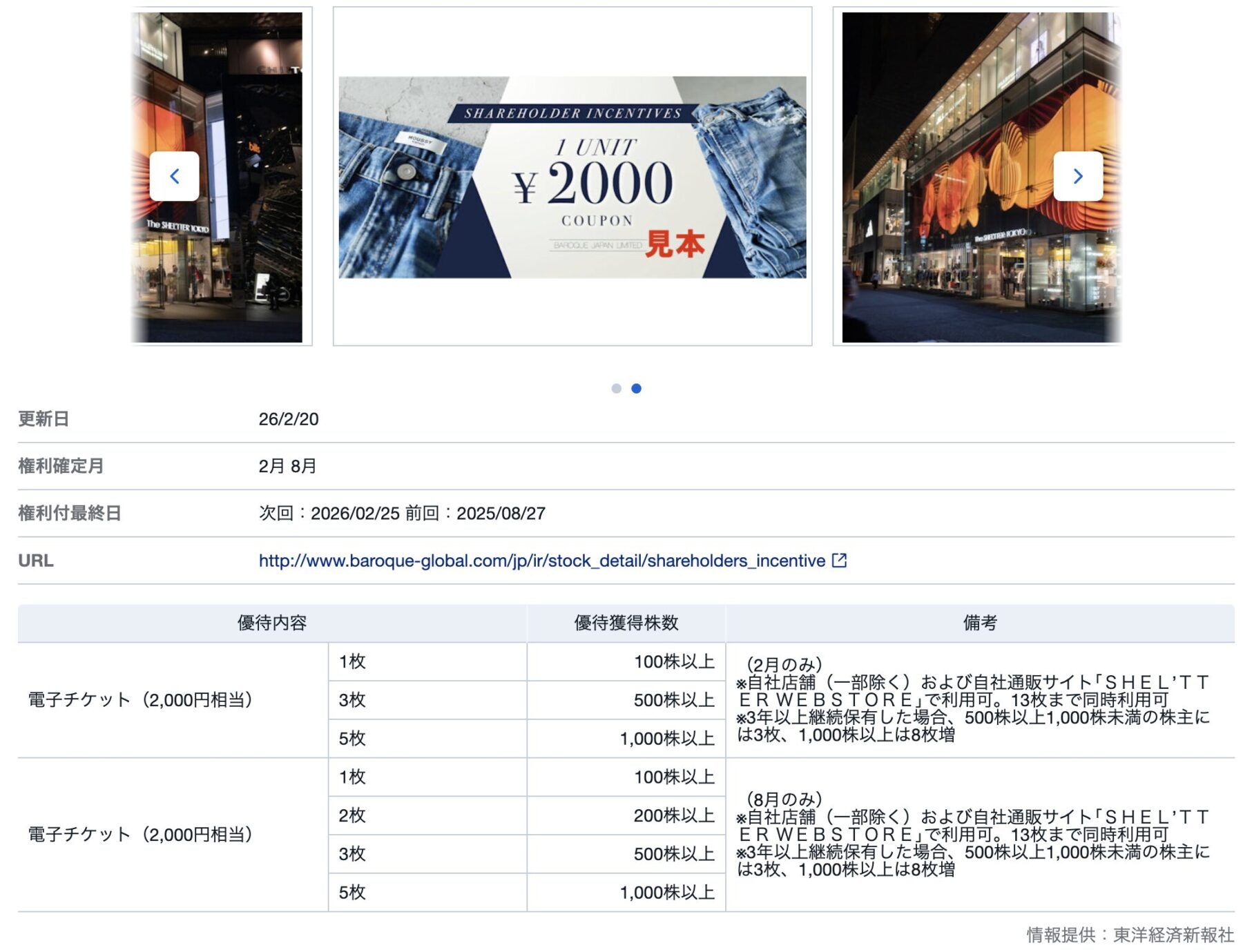1243x952 pixels.
Task: Open the baroque-global.com shareholders incentive link
Action: 541,561
